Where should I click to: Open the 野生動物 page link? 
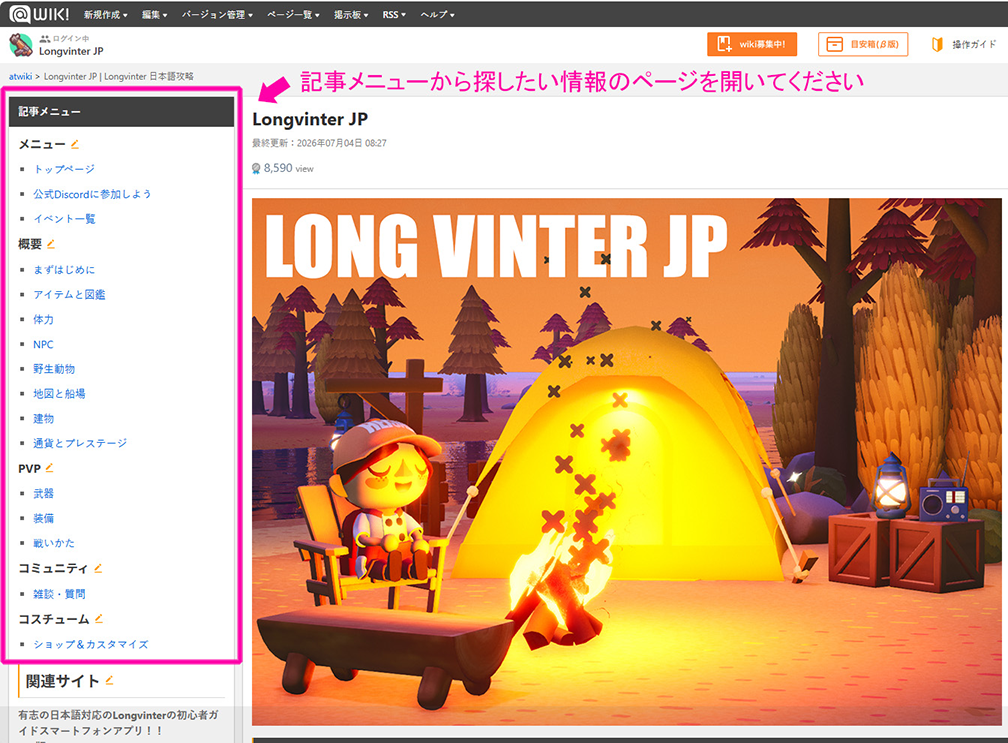[53, 369]
